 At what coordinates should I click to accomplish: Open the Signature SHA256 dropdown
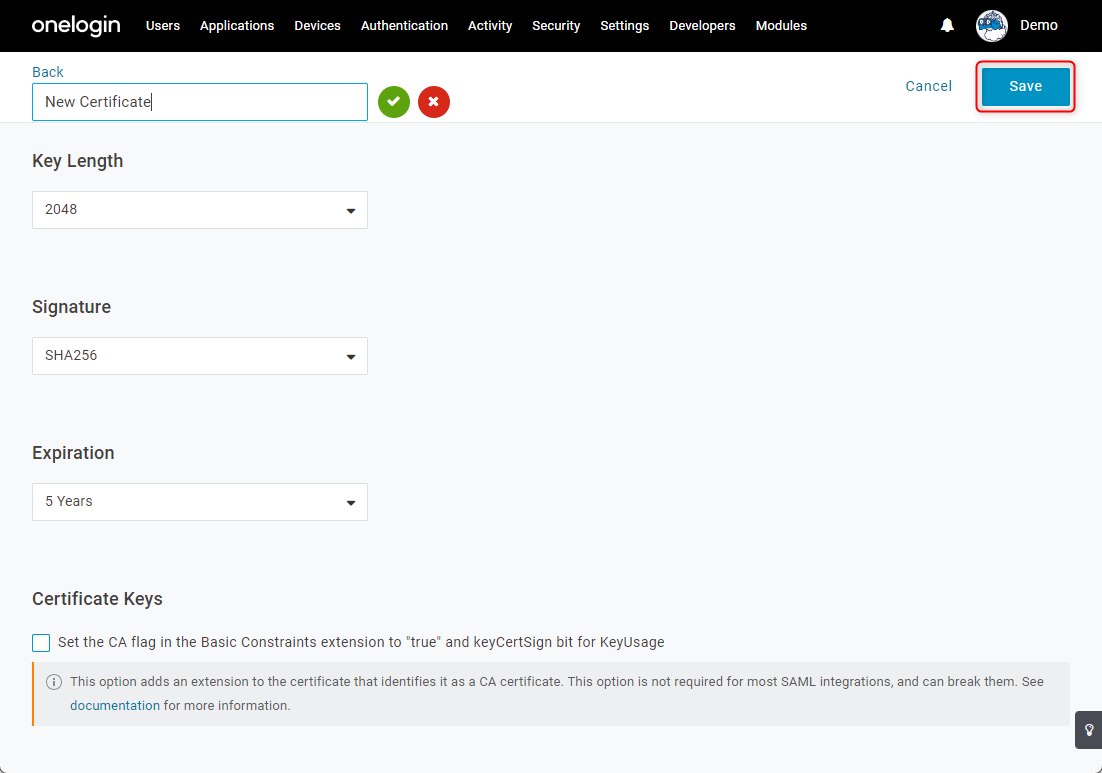pos(200,356)
